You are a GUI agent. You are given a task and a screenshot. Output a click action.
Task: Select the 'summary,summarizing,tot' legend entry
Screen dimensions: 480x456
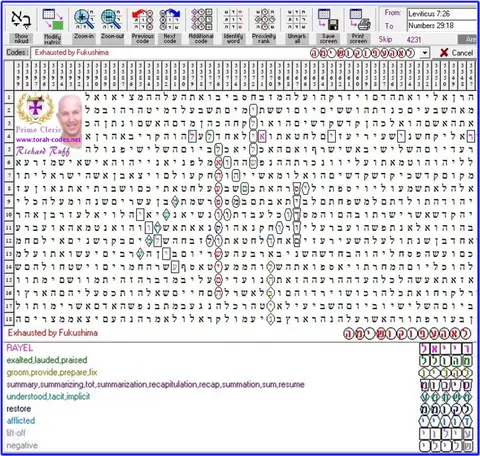coord(155,384)
